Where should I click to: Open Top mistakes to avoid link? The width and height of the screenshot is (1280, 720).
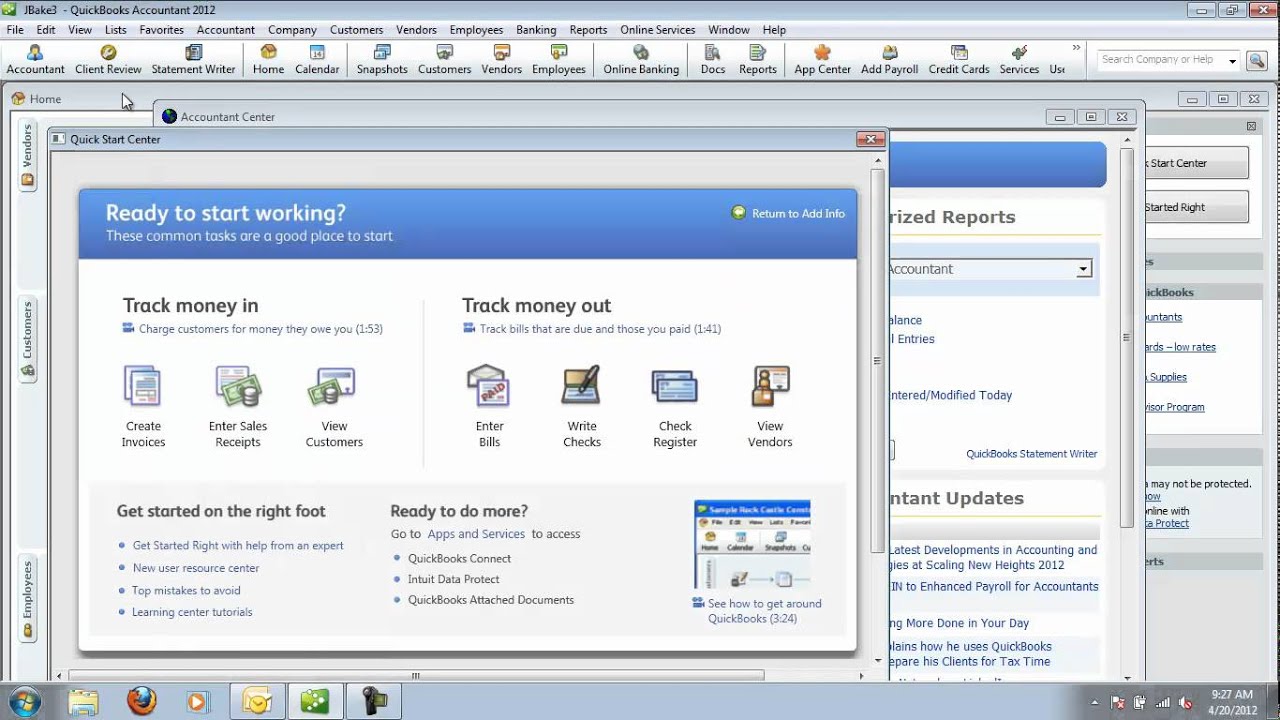click(186, 590)
